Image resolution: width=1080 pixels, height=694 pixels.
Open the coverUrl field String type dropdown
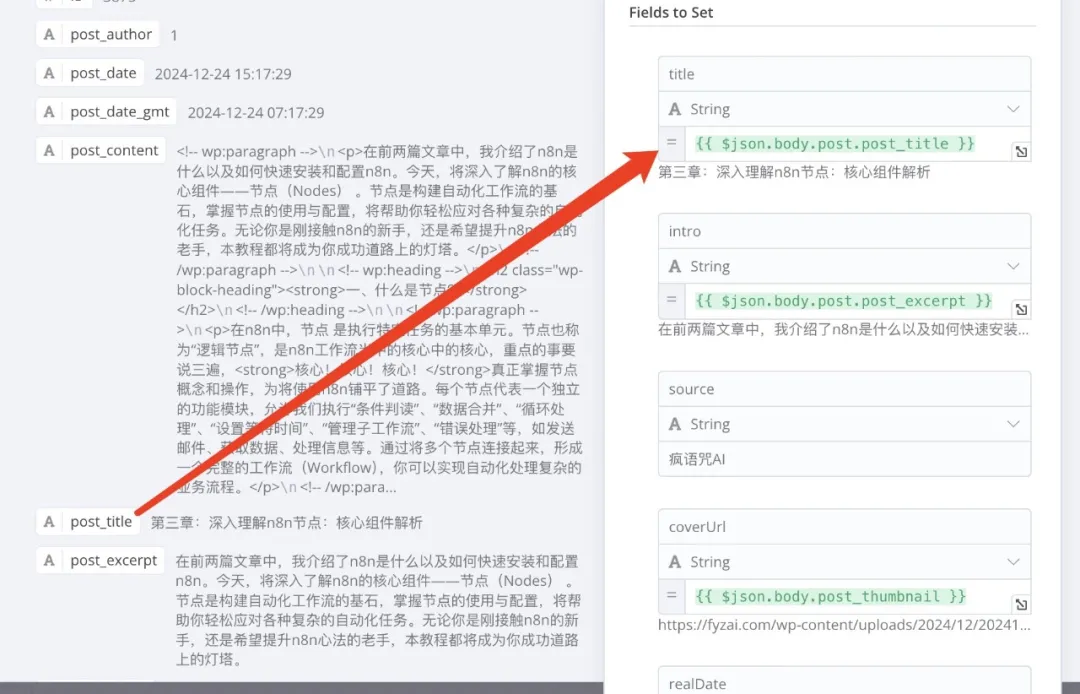tap(844, 562)
